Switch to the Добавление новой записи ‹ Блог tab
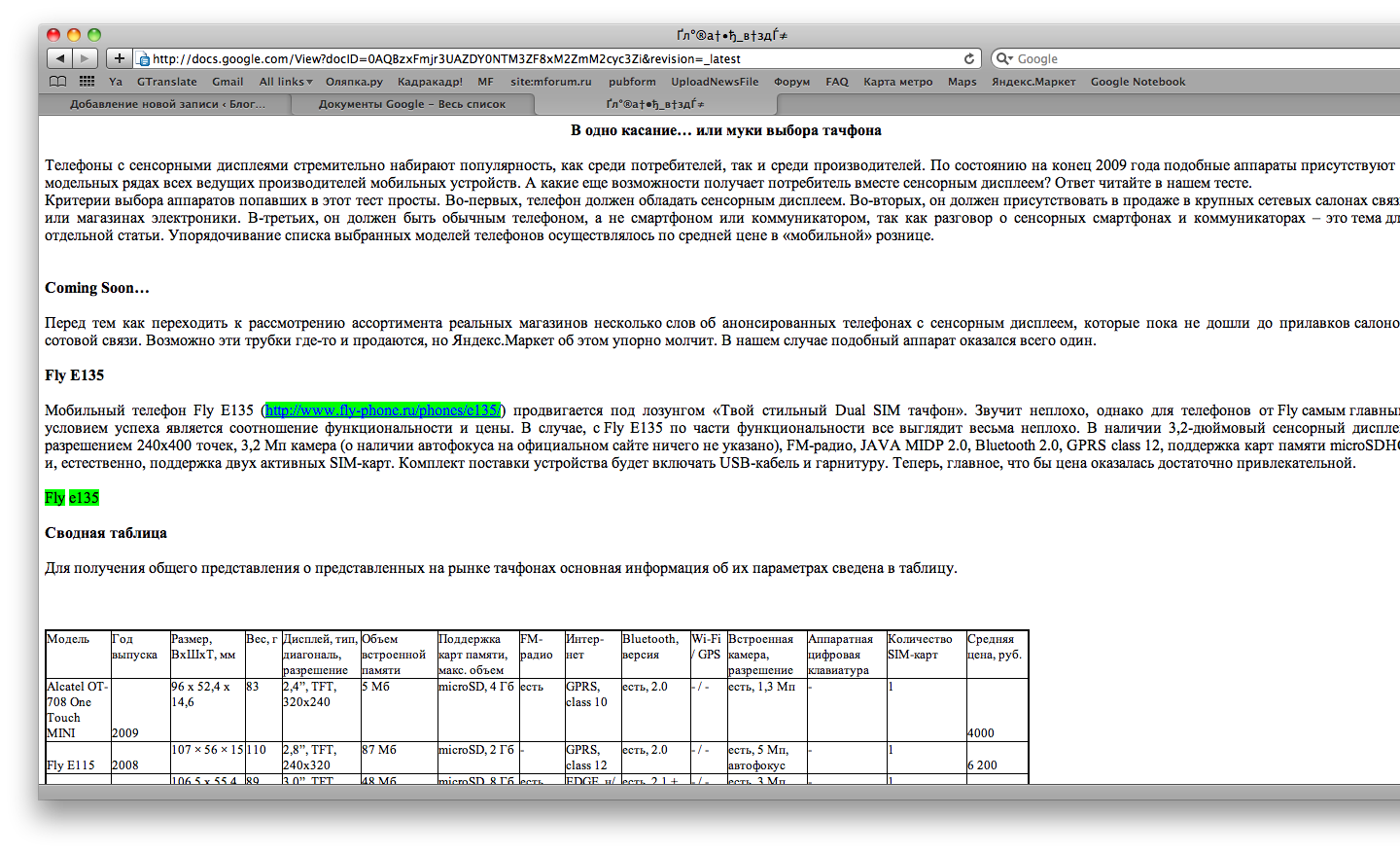Viewport: 1400px width, 853px height. pyautogui.click(x=166, y=104)
